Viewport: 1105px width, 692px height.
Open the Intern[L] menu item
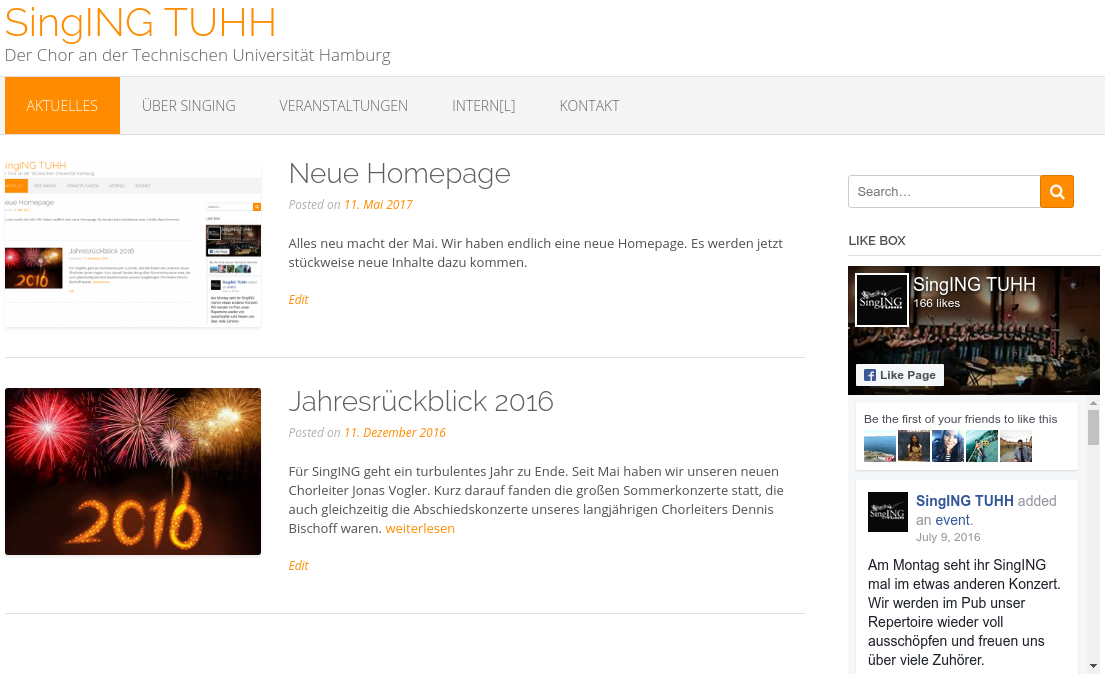pos(483,106)
